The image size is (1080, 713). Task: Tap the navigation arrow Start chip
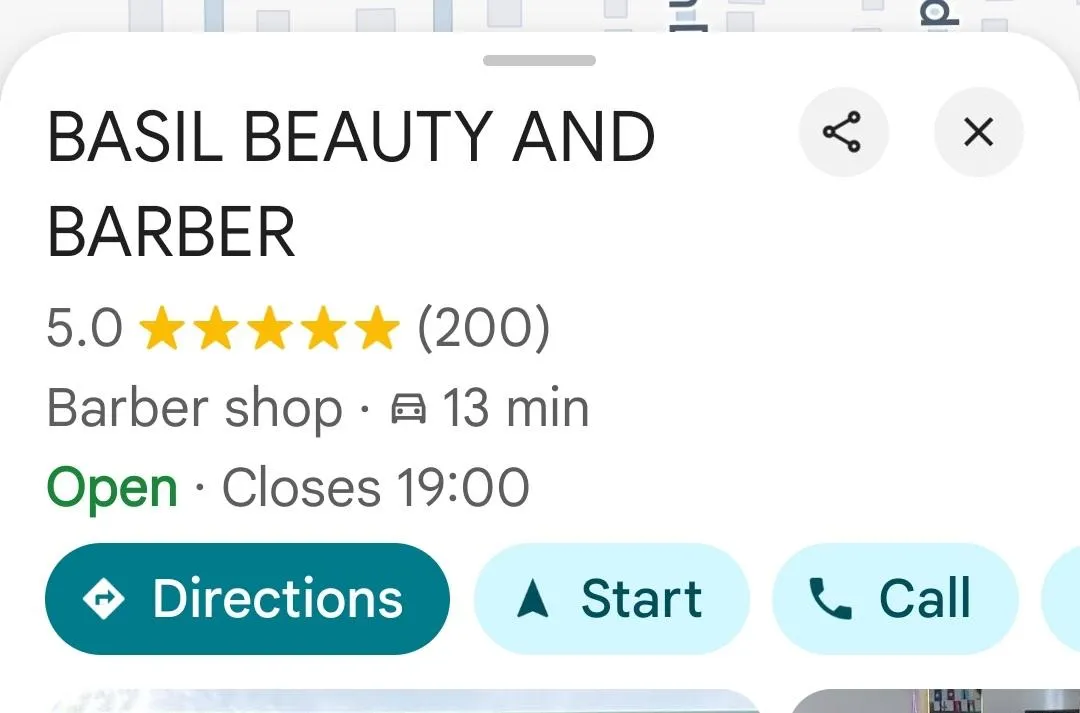click(612, 599)
